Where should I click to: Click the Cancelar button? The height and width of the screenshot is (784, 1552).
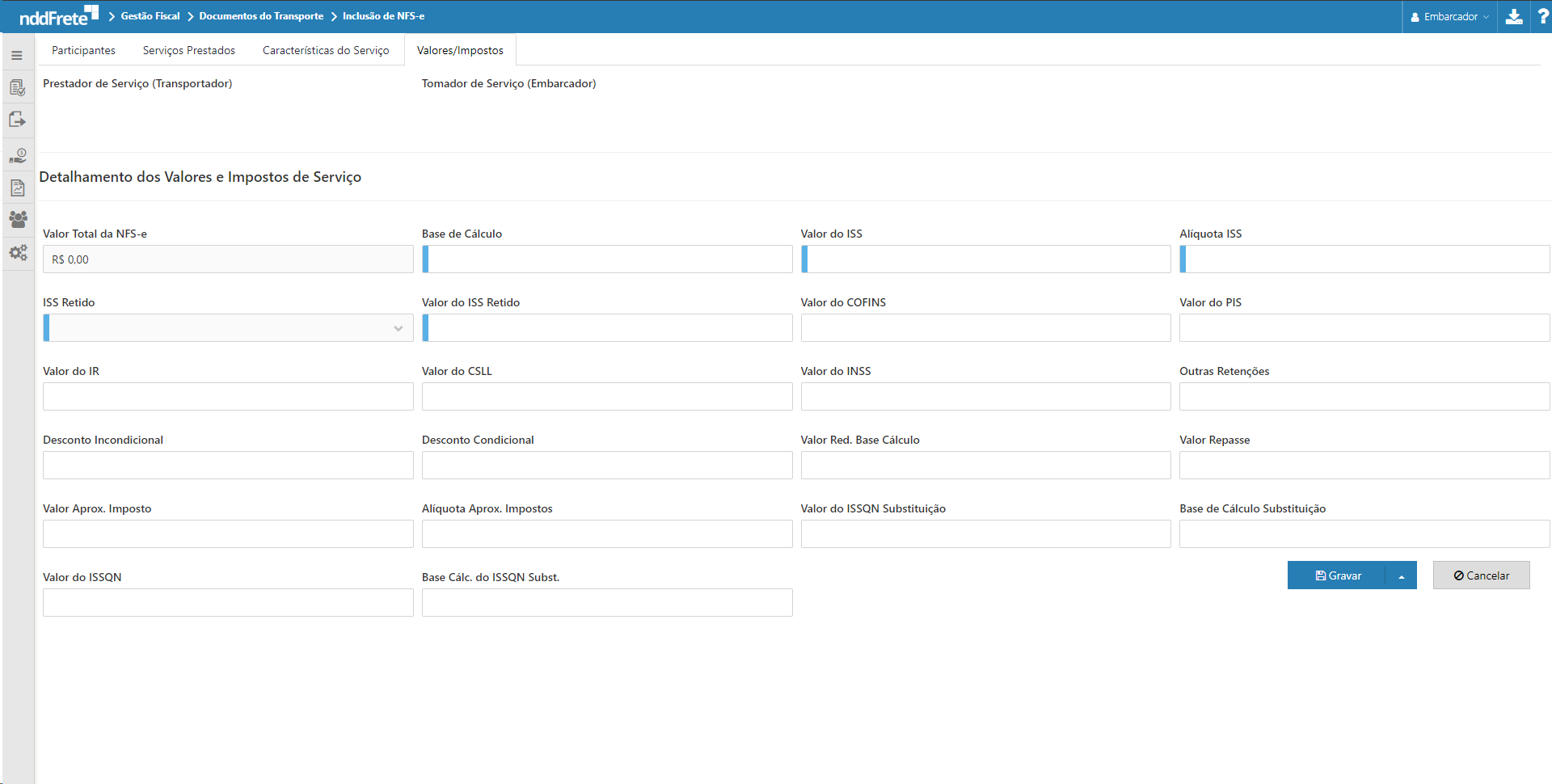coord(1481,575)
